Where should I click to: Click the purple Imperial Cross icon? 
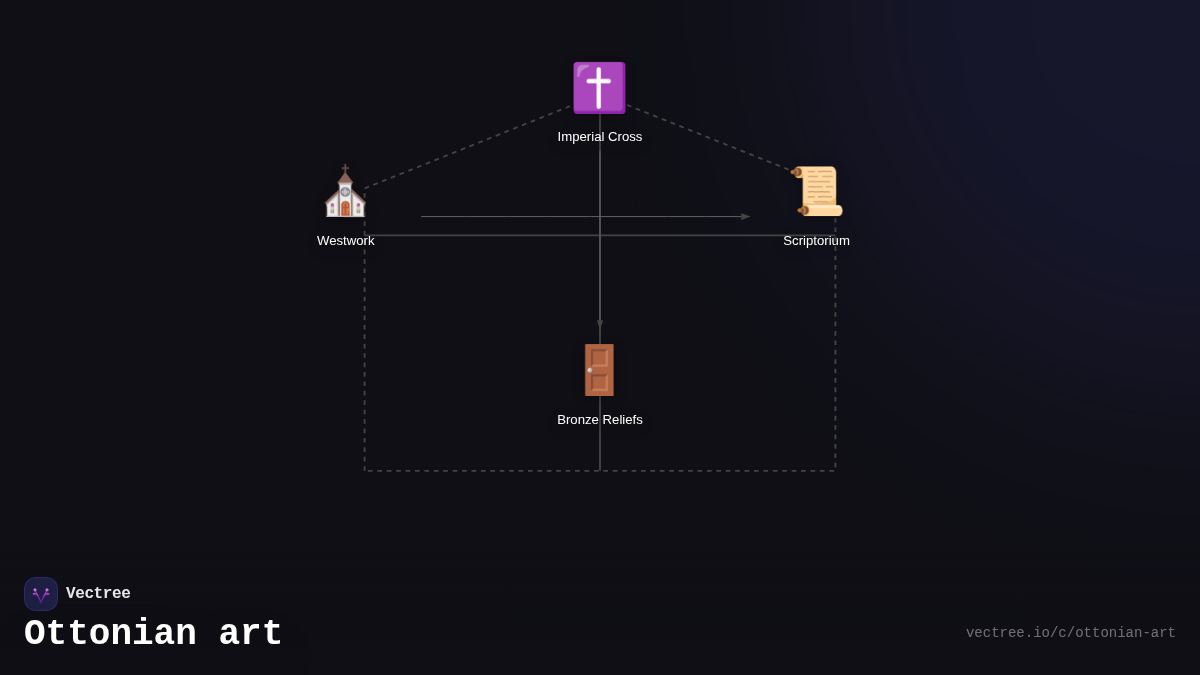(x=599, y=88)
